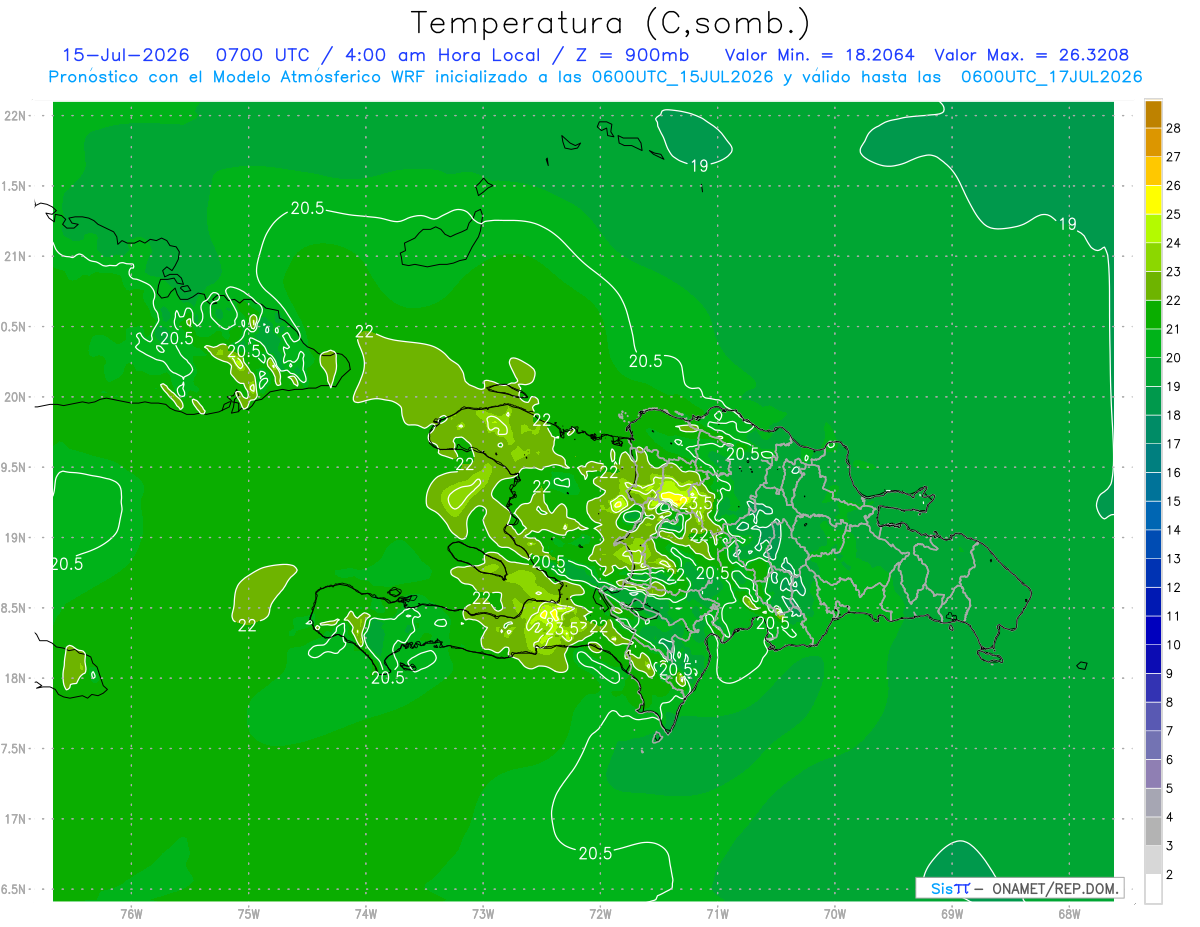The height and width of the screenshot is (927, 1200).
Task: Click the "0600UTC_17JUL2026" valid-until time
Action: [x=1051, y=77]
